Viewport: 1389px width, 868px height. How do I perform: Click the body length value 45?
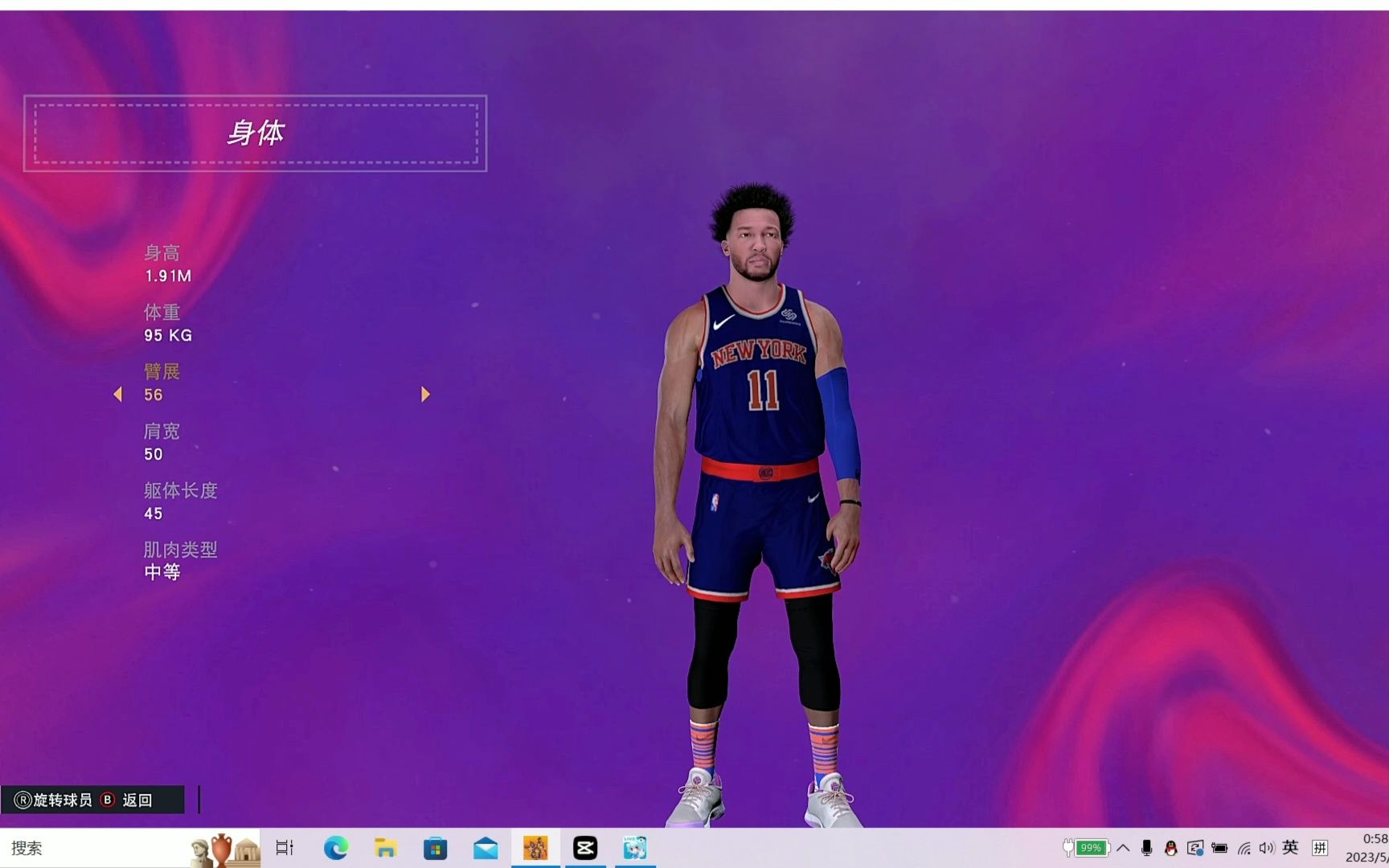click(x=154, y=514)
